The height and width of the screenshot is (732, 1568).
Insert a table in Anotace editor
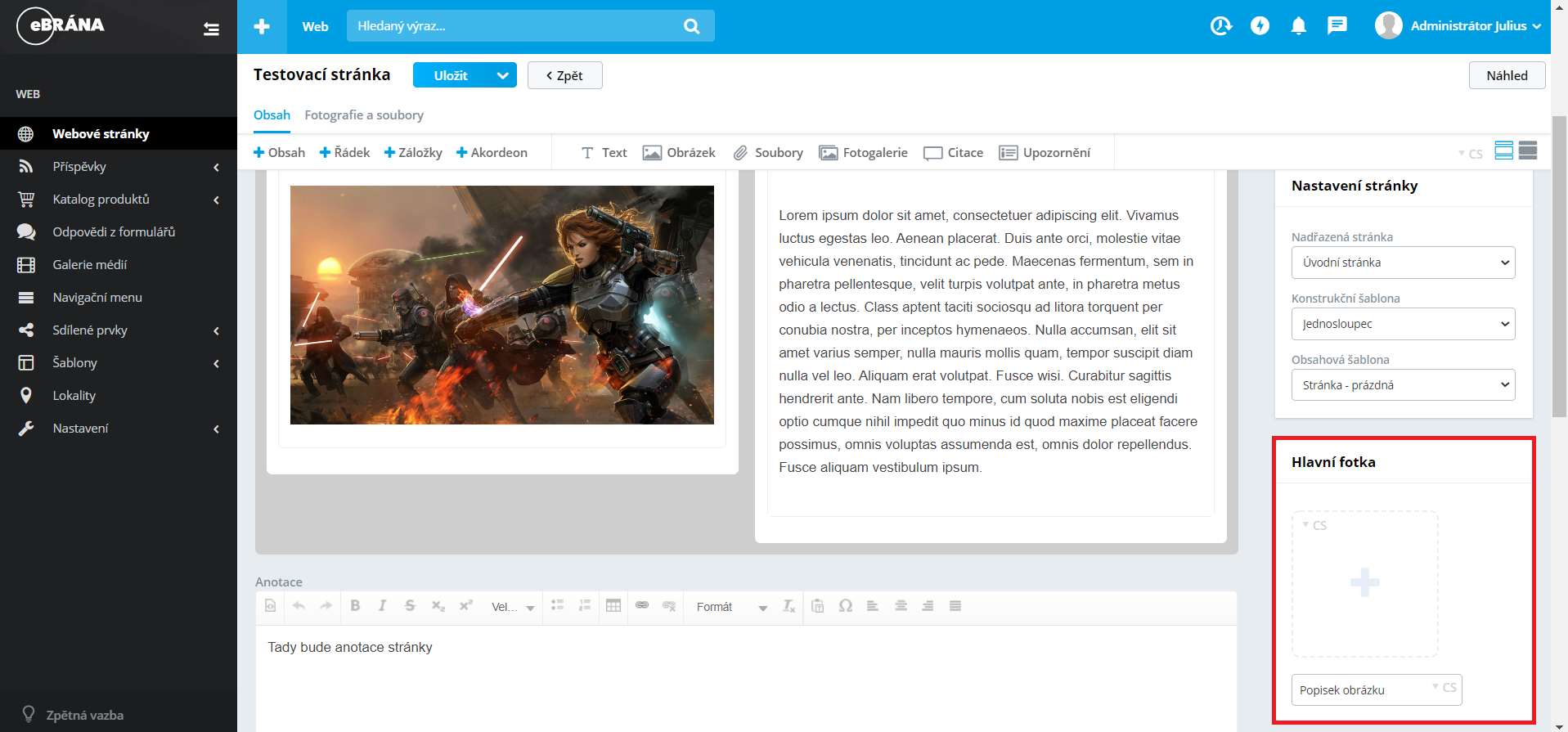click(613, 606)
